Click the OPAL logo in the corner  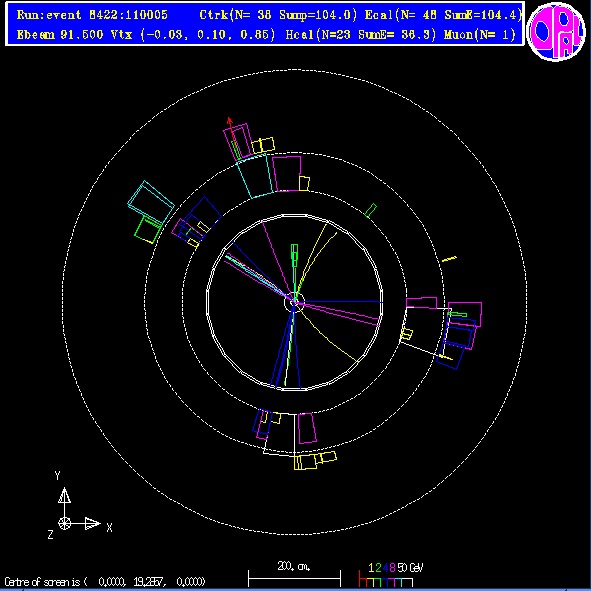point(556,31)
